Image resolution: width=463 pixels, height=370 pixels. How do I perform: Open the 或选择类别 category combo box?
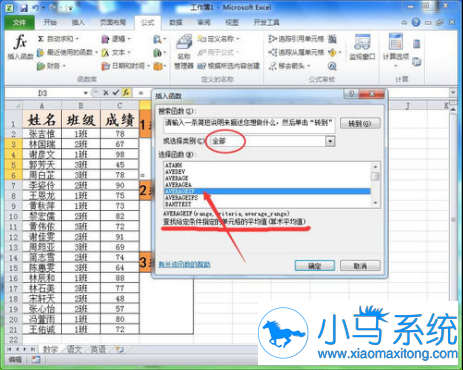(272, 141)
